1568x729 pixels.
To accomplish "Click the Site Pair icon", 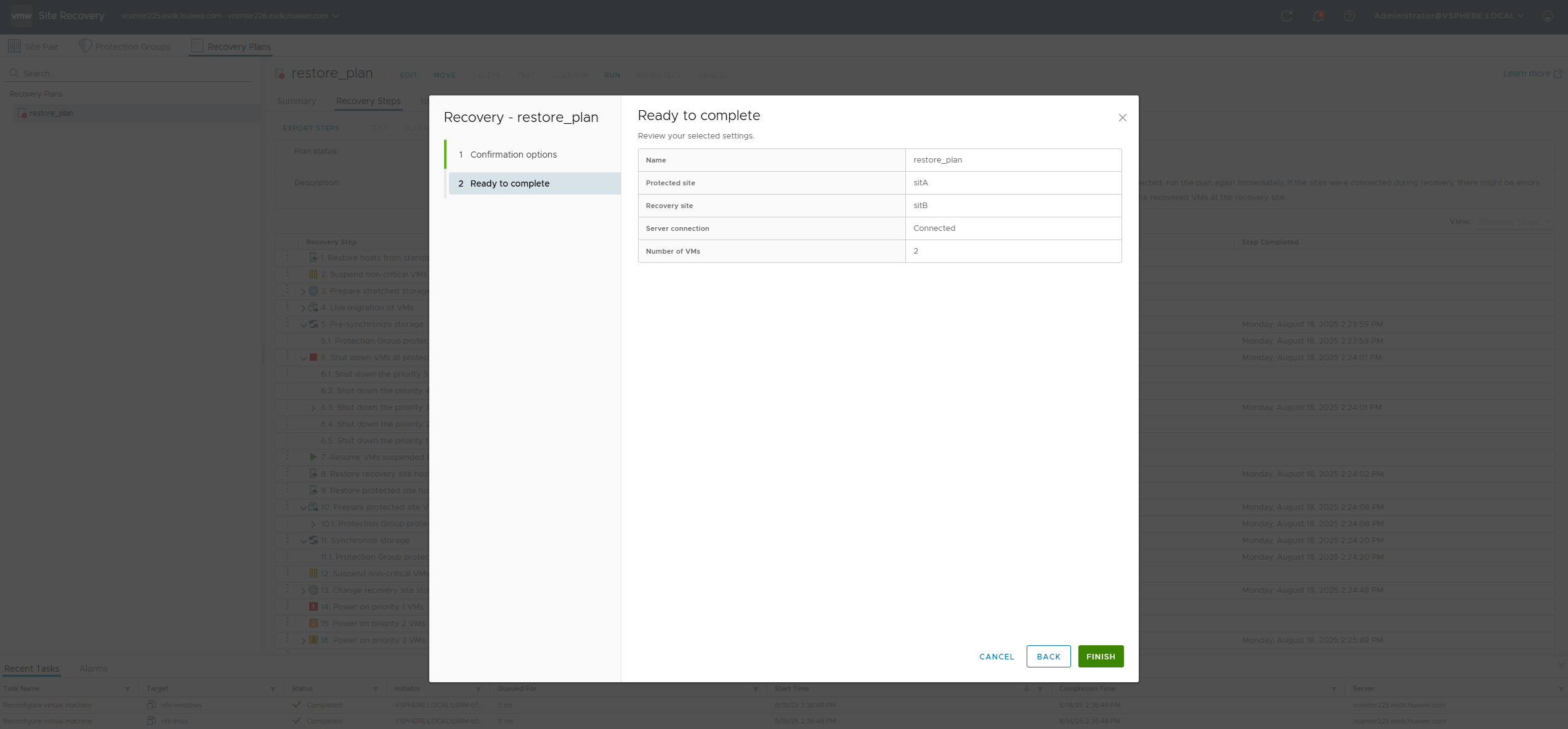I will [14, 46].
